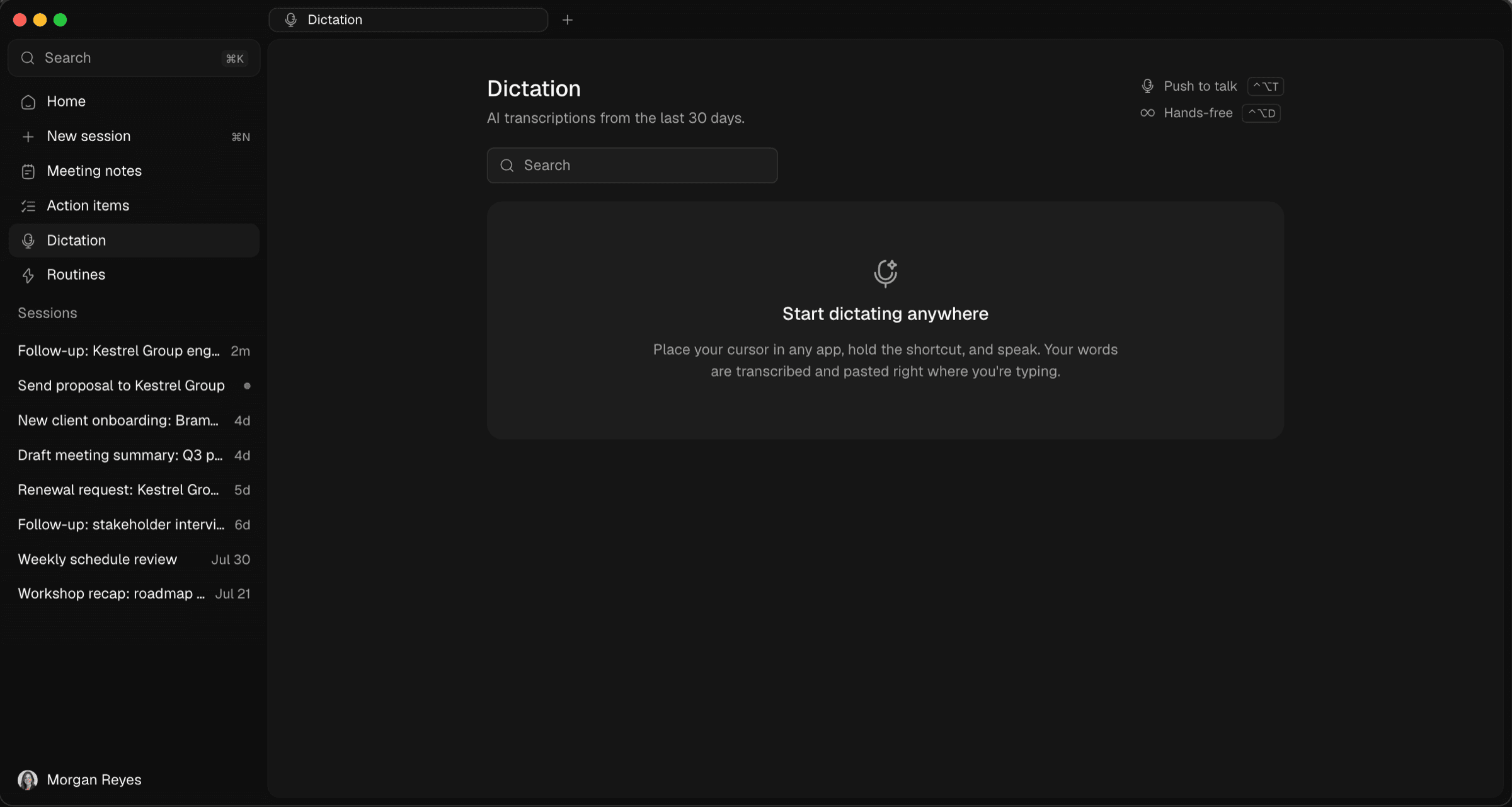Open session Follow-up: Kestrel Group eng...
The image size is (1512, 807).
tap(134, 351)
